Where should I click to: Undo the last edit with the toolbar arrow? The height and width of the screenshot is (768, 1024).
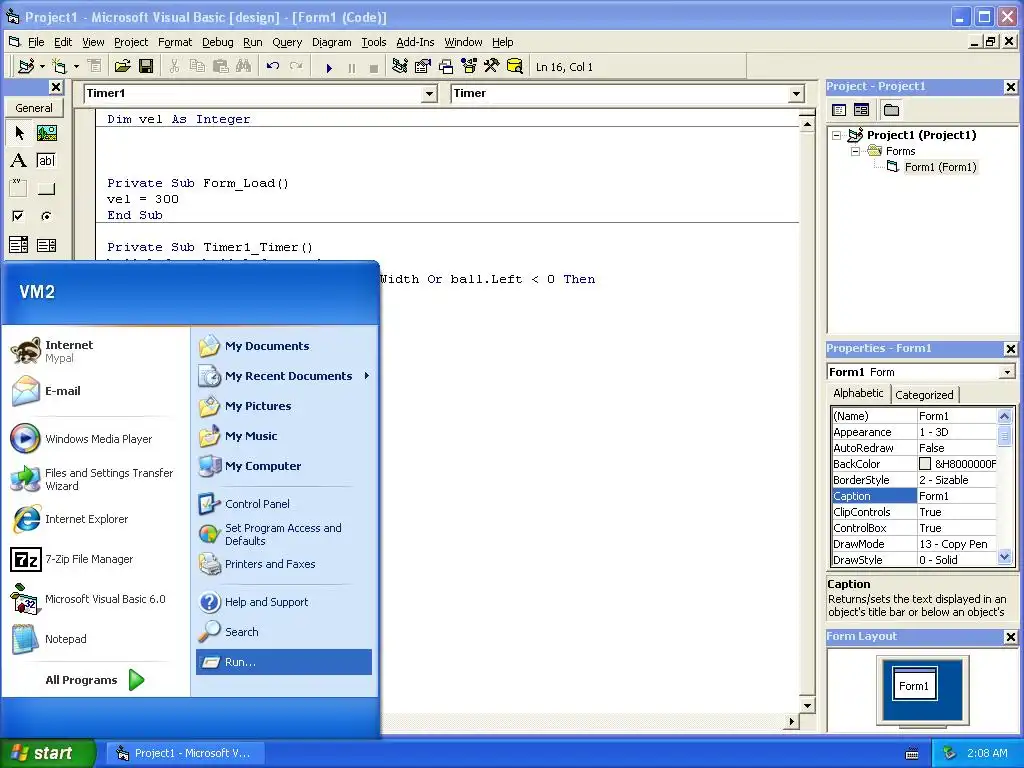pyautogui.click(x=273, y=67)
